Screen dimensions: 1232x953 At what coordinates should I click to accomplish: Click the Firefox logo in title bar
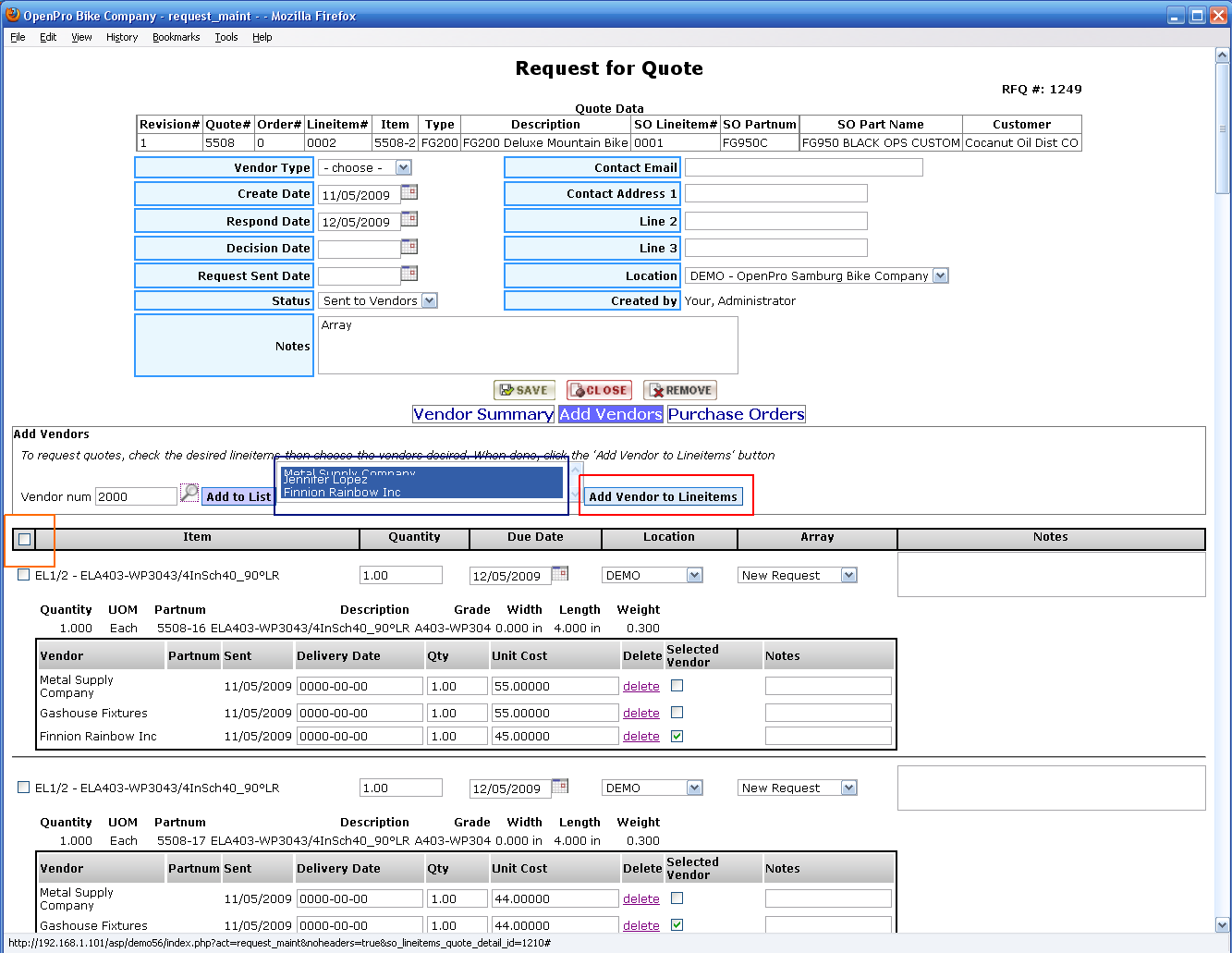pos(13,15)
